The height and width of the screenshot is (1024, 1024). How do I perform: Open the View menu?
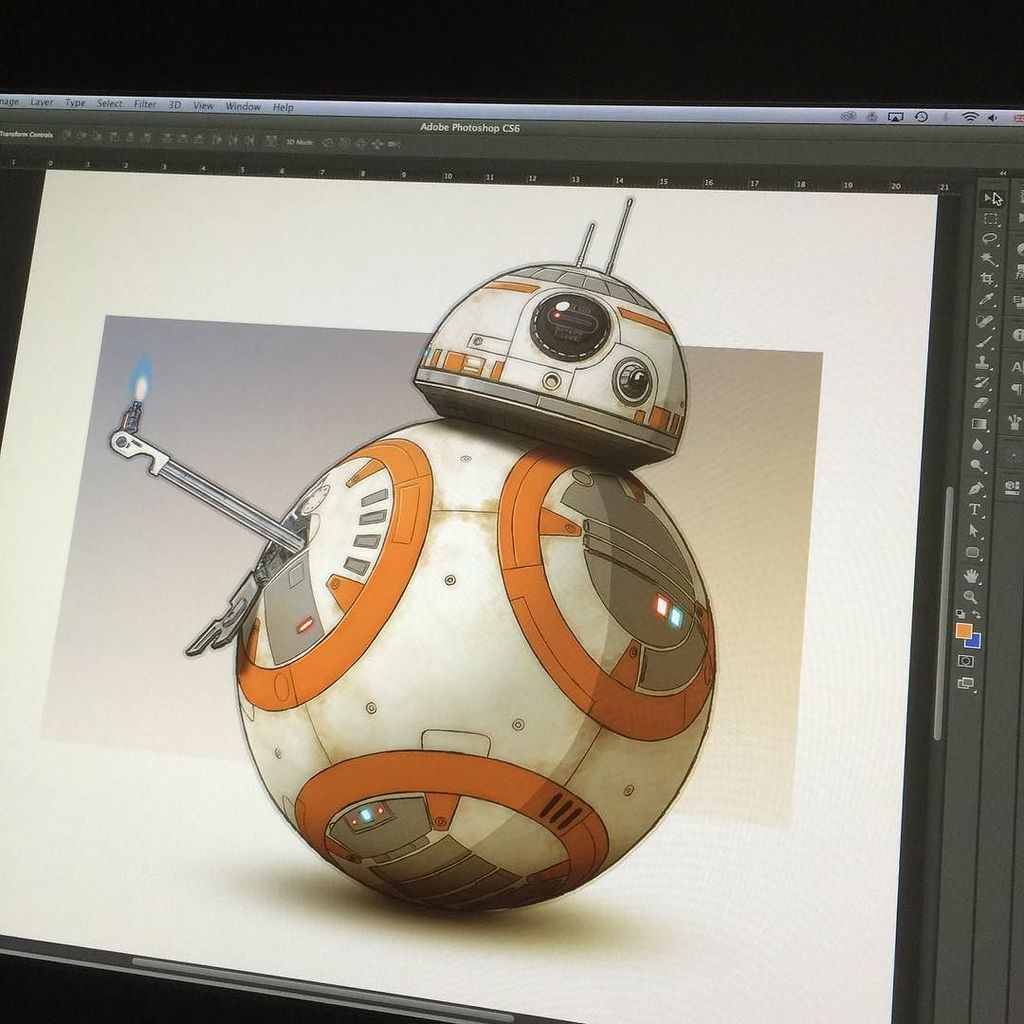[x=204, y=105]
